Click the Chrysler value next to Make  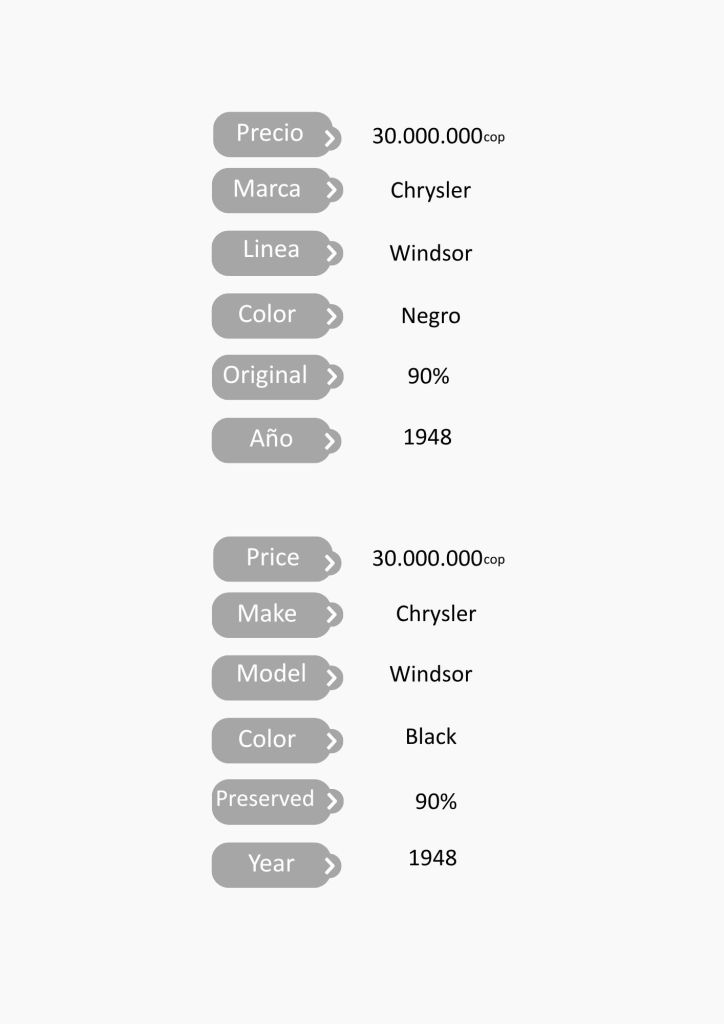coord(436,614)
